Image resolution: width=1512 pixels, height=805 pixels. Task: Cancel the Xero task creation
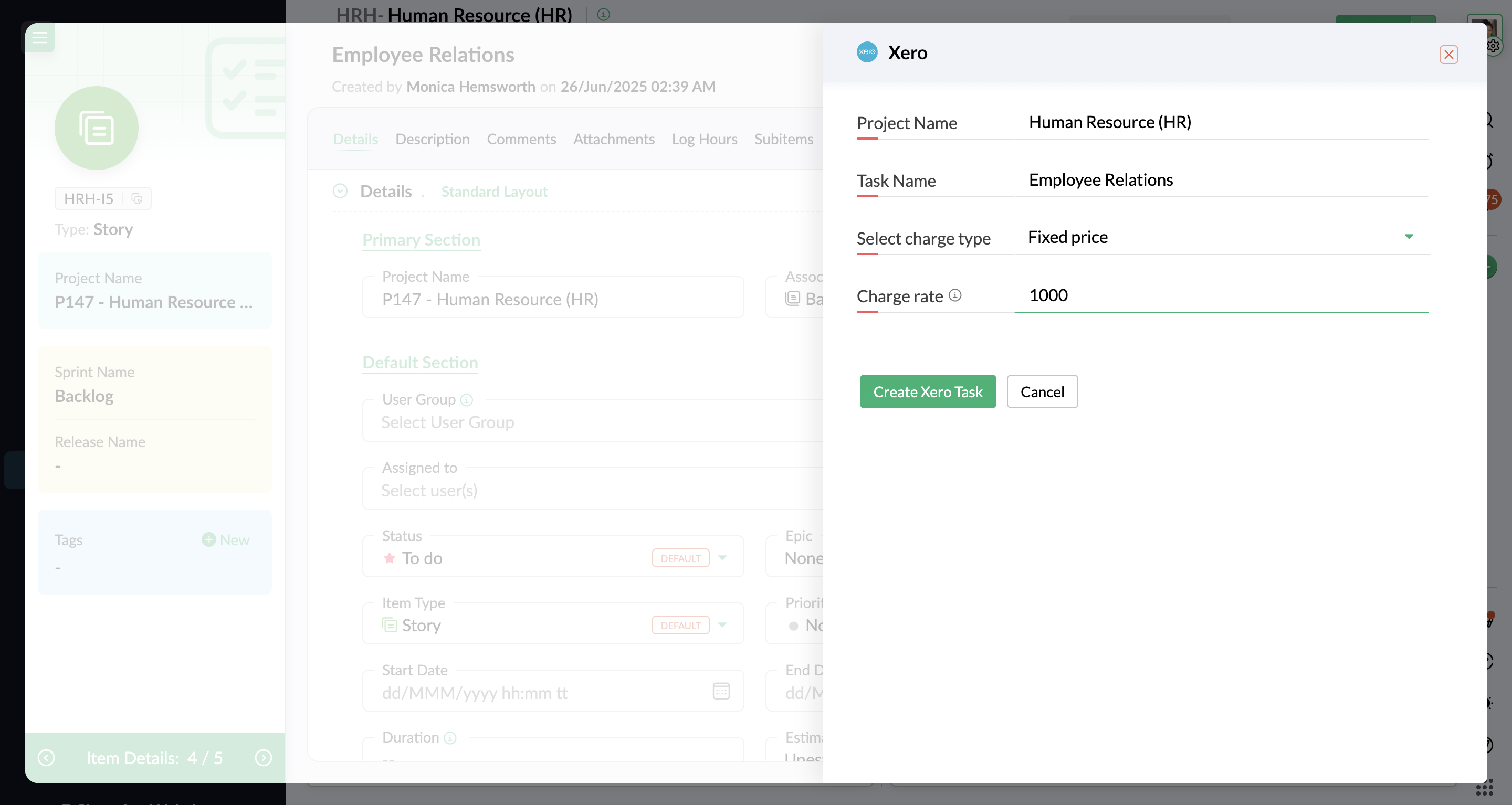1042,391
